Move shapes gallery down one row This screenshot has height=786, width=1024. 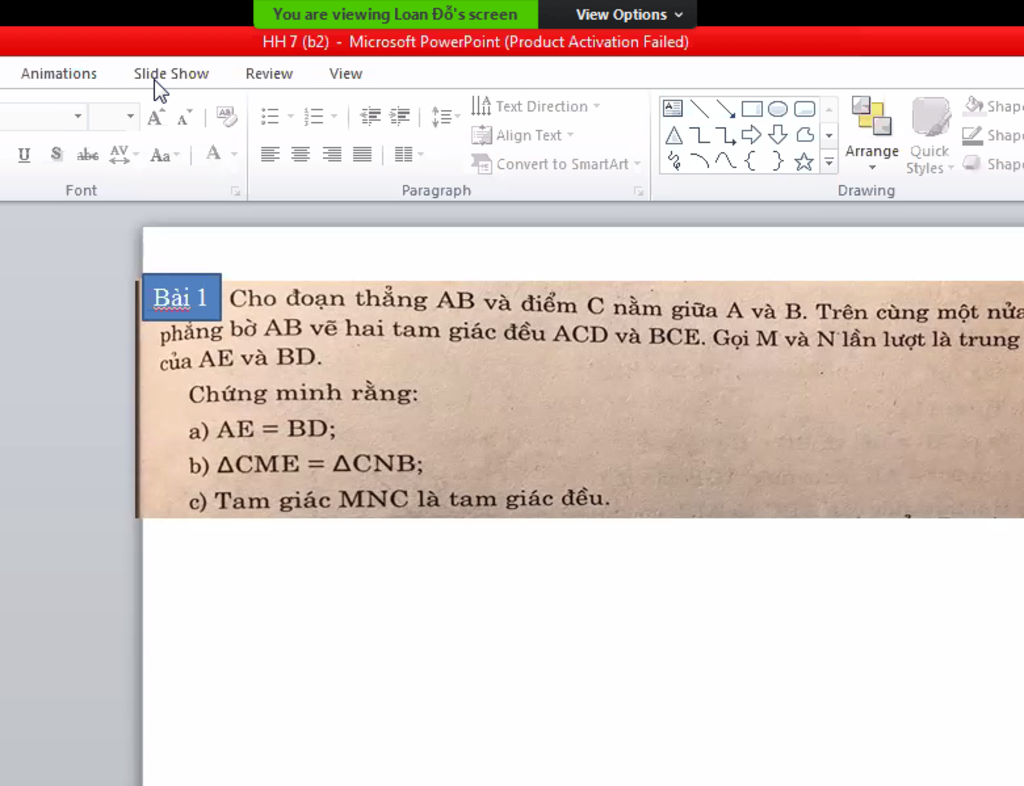(829, 136)
